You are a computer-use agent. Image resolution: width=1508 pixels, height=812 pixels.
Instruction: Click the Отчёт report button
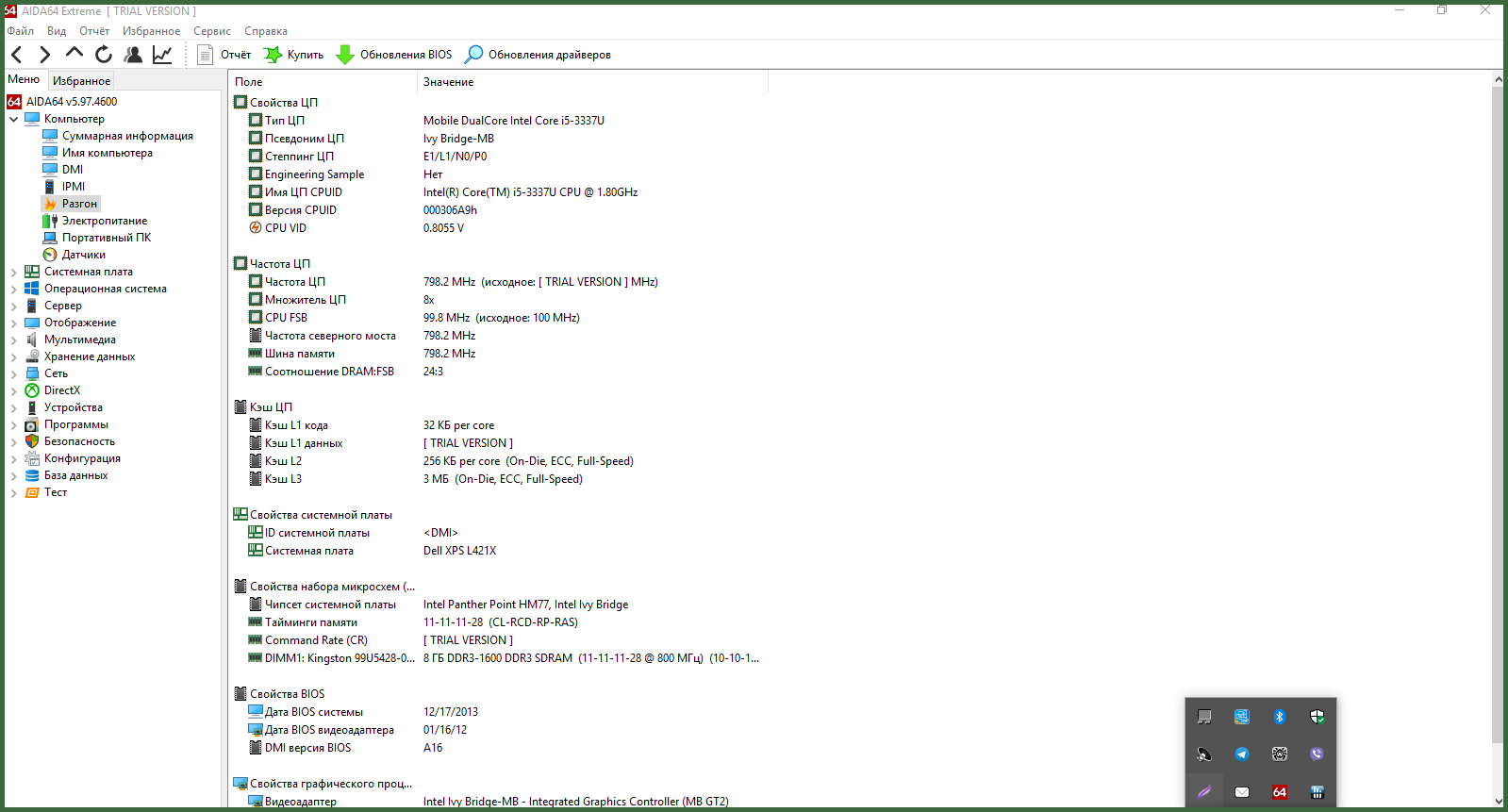[x=224, y=55]
